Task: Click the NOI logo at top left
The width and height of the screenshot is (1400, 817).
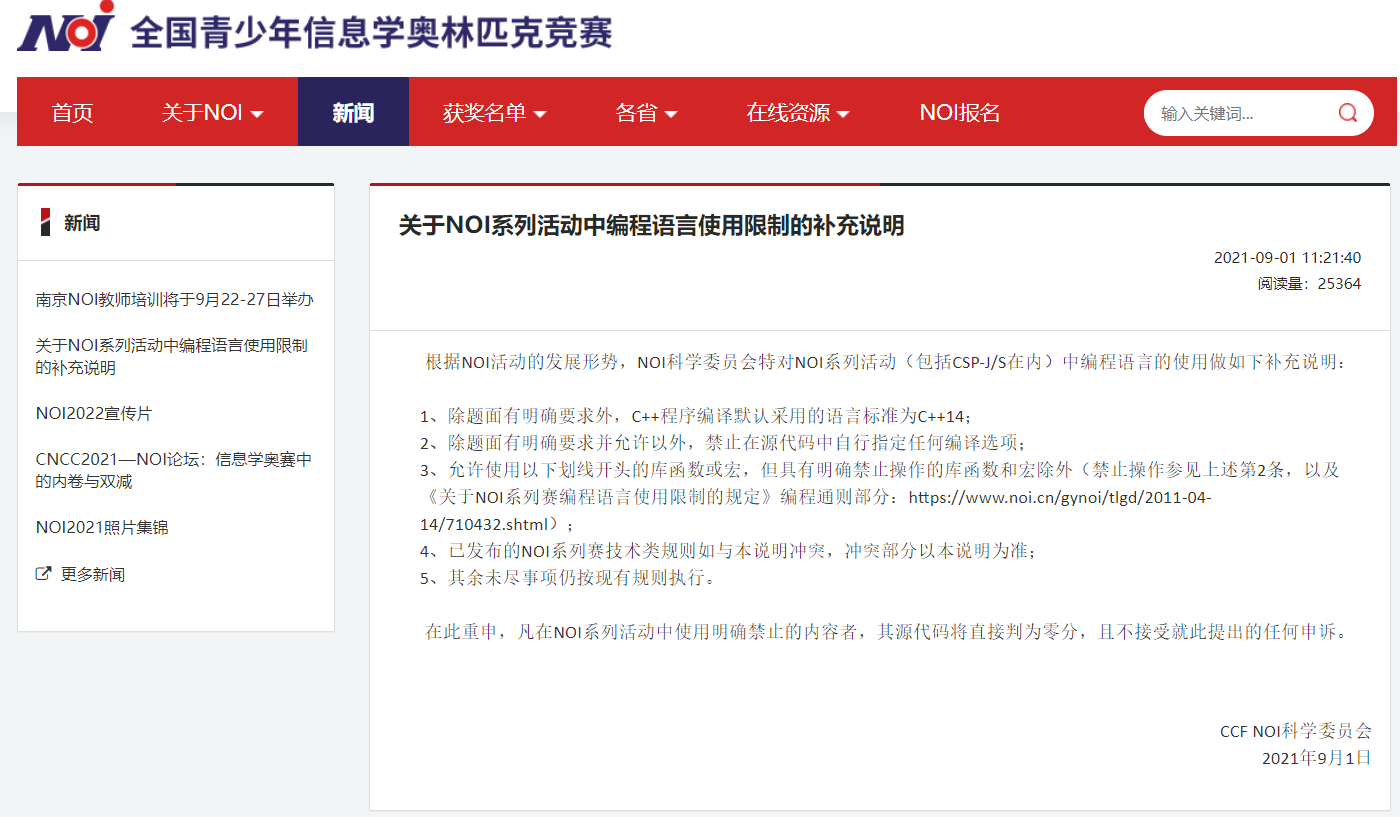Action: (x=65, y=25)
